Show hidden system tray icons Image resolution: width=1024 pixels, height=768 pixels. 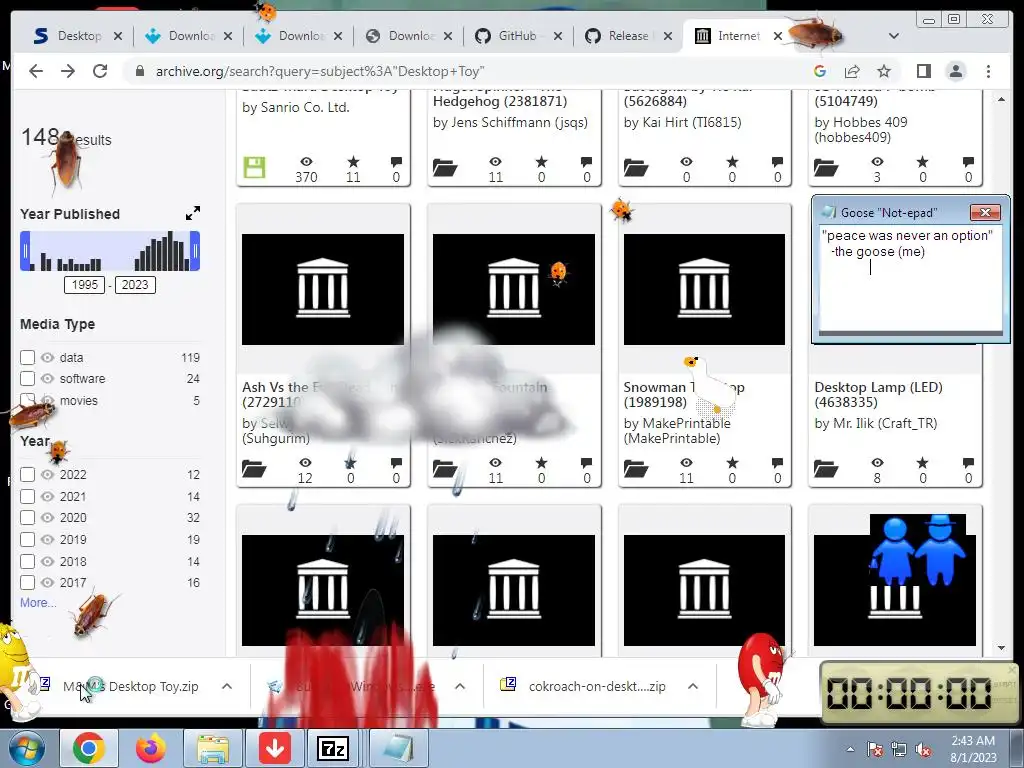[x=850, y=749]
